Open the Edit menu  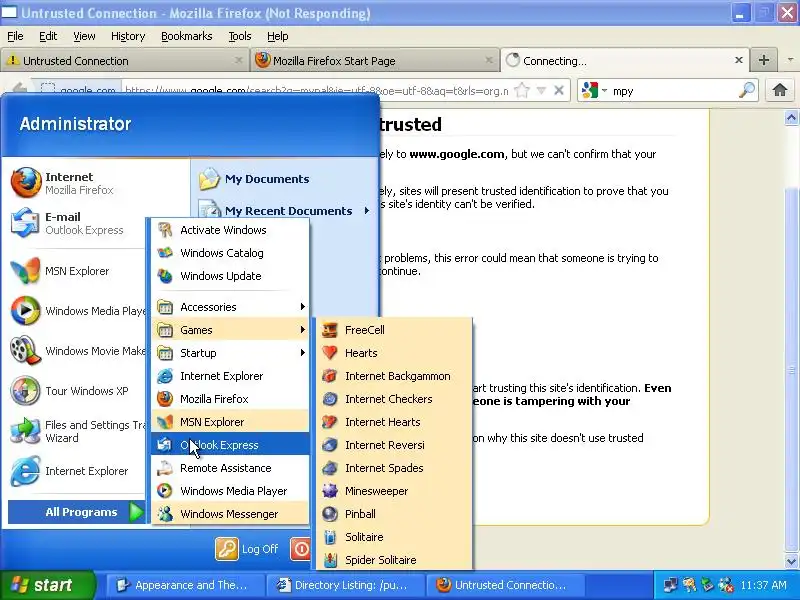coord(48,36)
